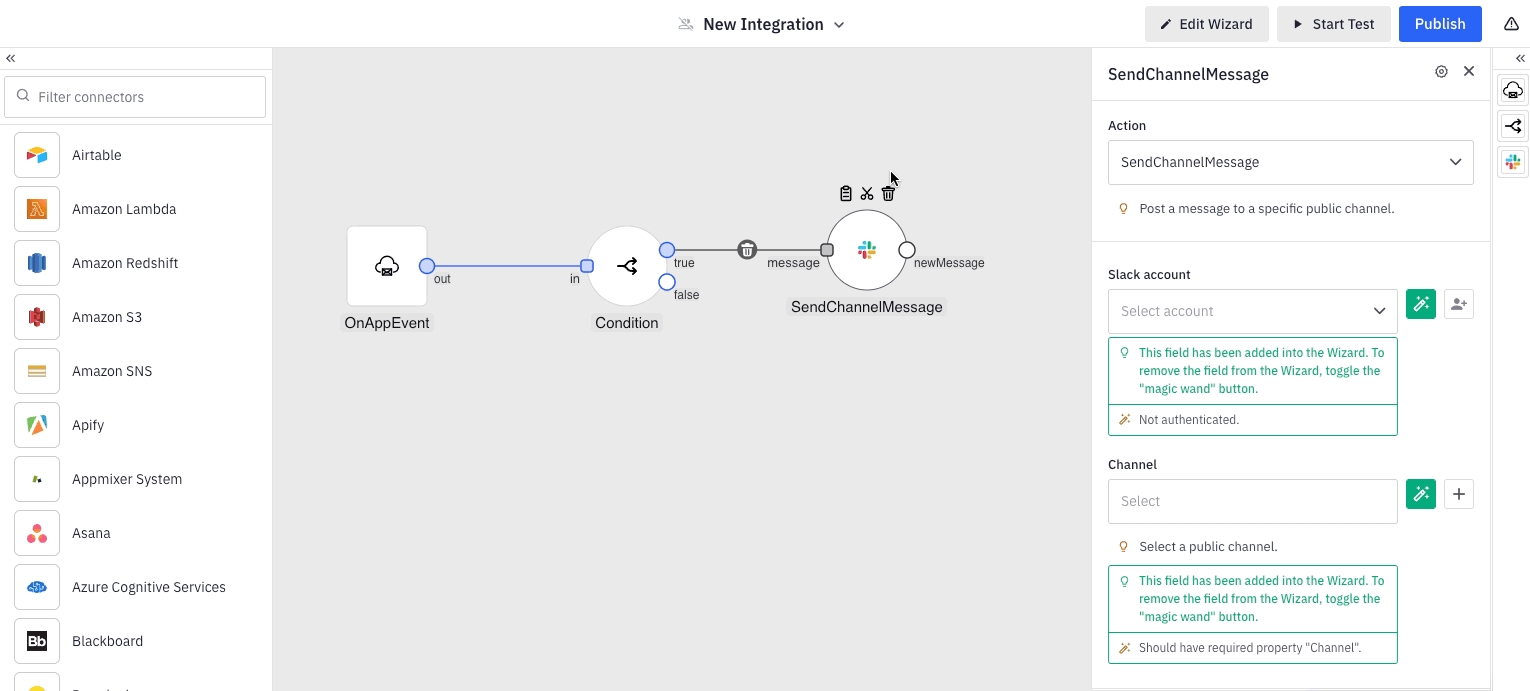The height and width of the screenshot is (691, 1530).
Task: Select the Condition node on canvas
Action: click(x=626, y=266)
